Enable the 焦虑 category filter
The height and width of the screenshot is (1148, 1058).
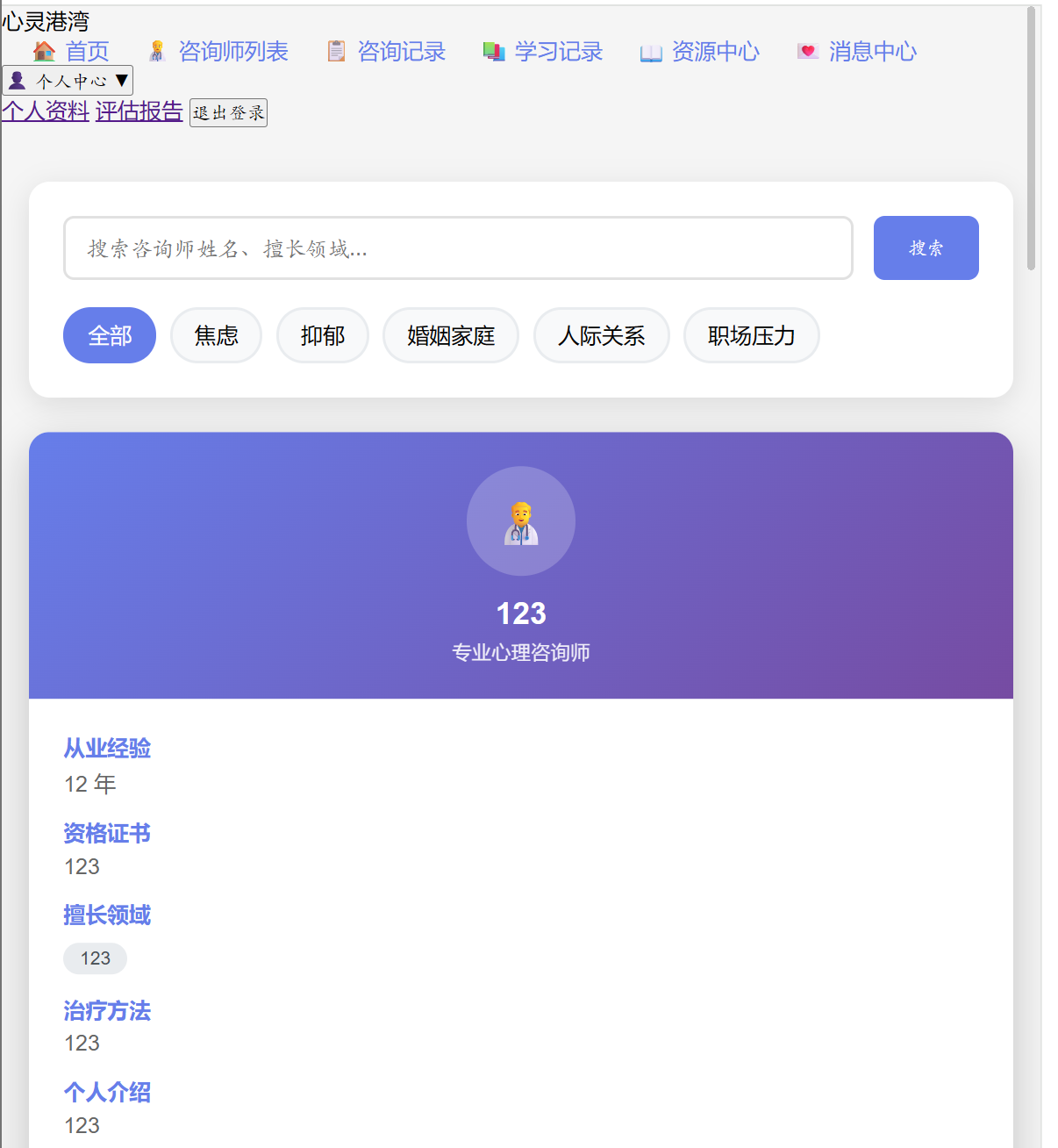pos(216,335)
